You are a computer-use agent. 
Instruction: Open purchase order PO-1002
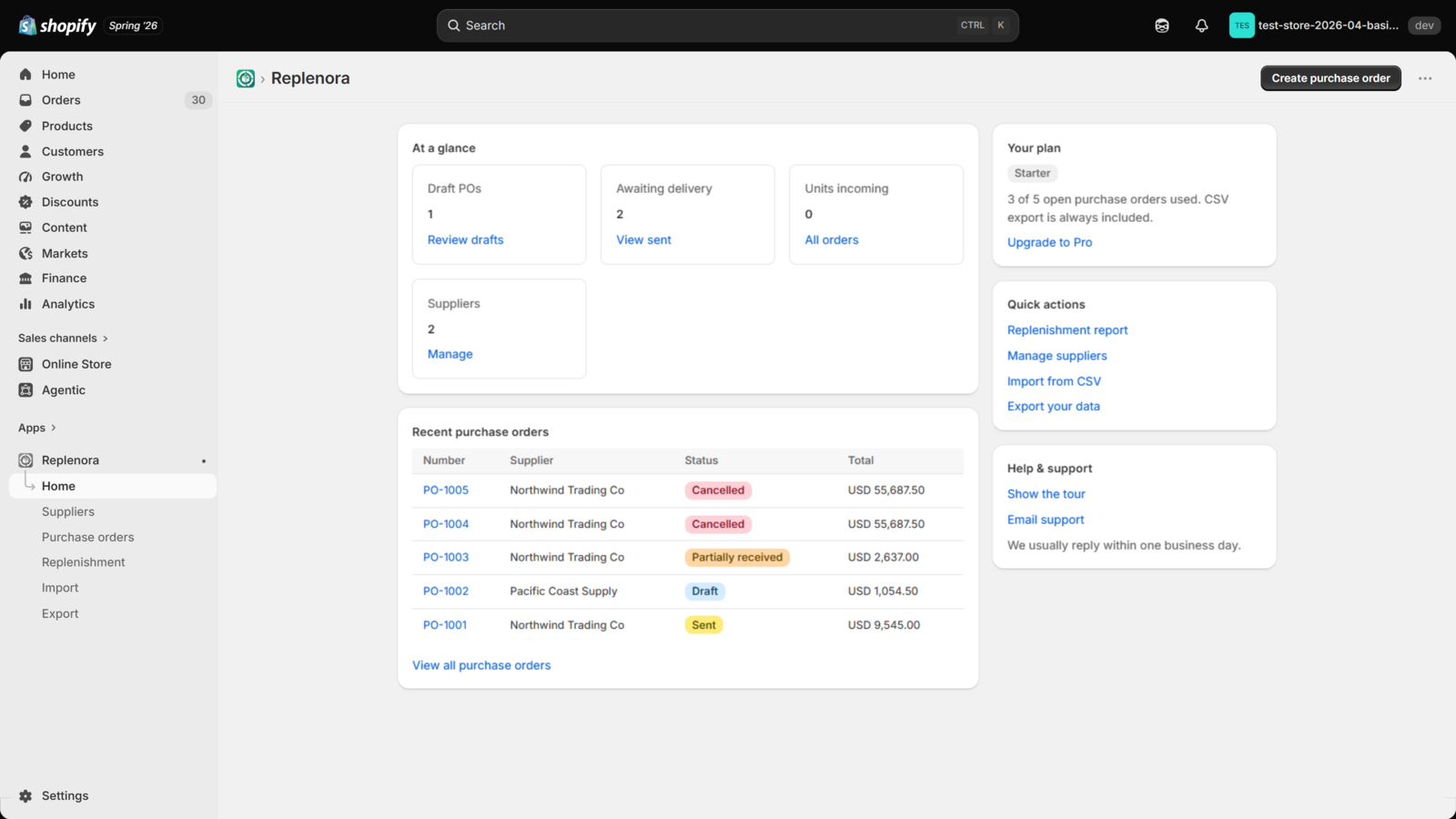pos(446,591)
